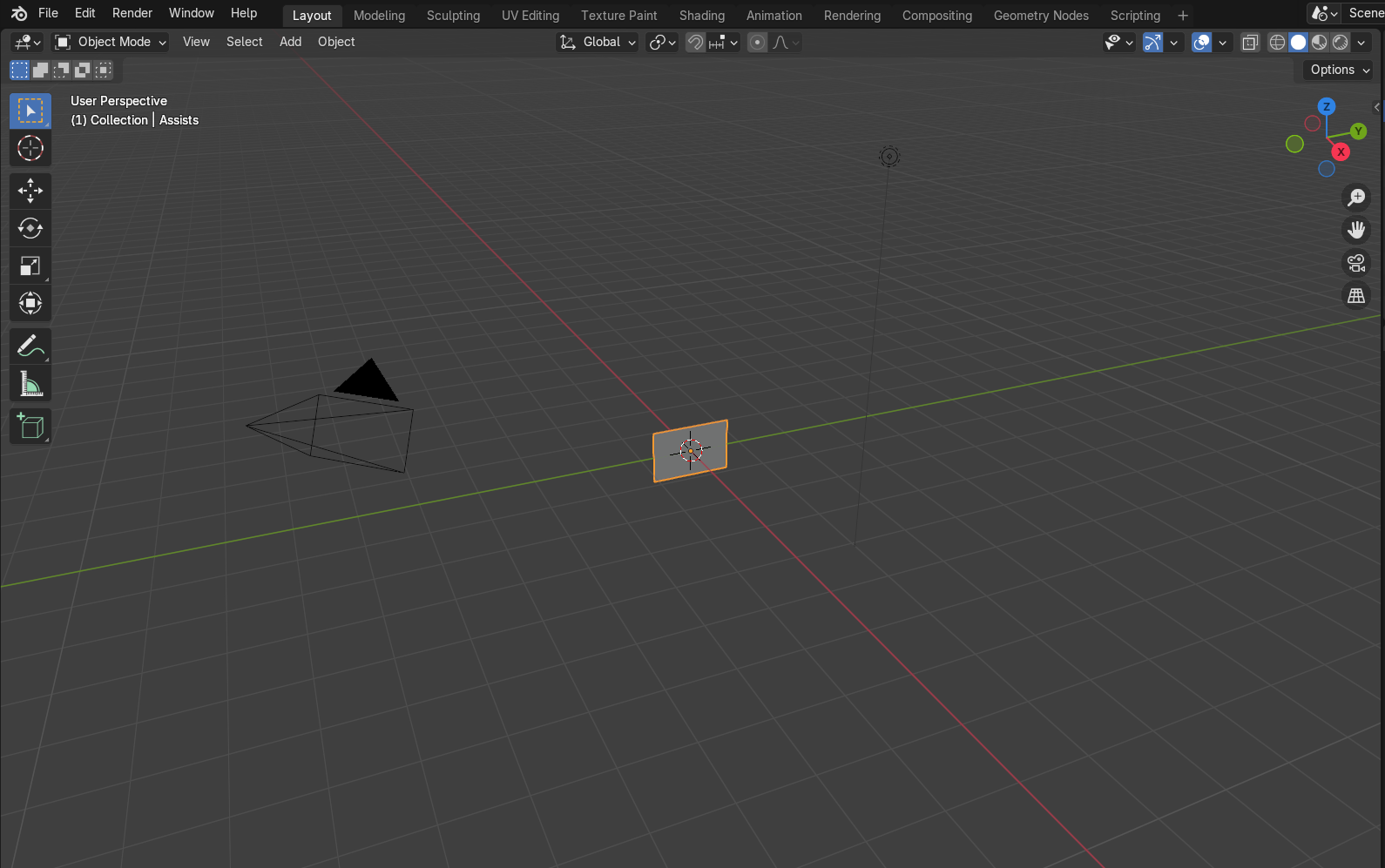The width and height of the screenshot is (1385, 868).
Task: Enable proportional editing toggle
Action: coord(758,43)
